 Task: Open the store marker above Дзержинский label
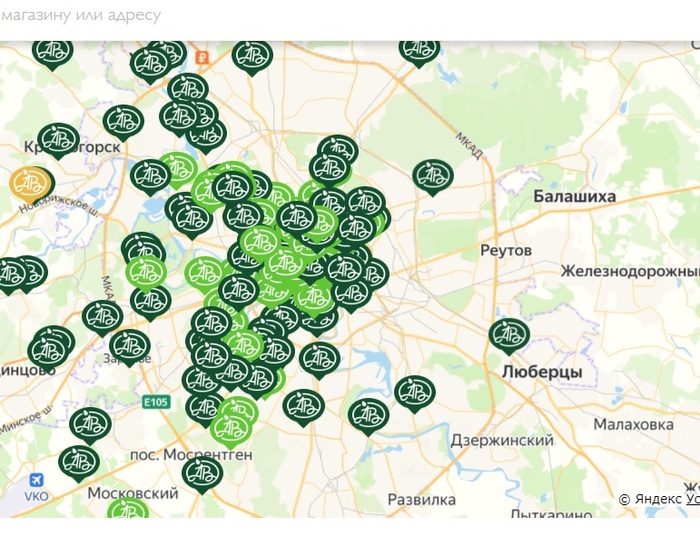coord(414,393)
